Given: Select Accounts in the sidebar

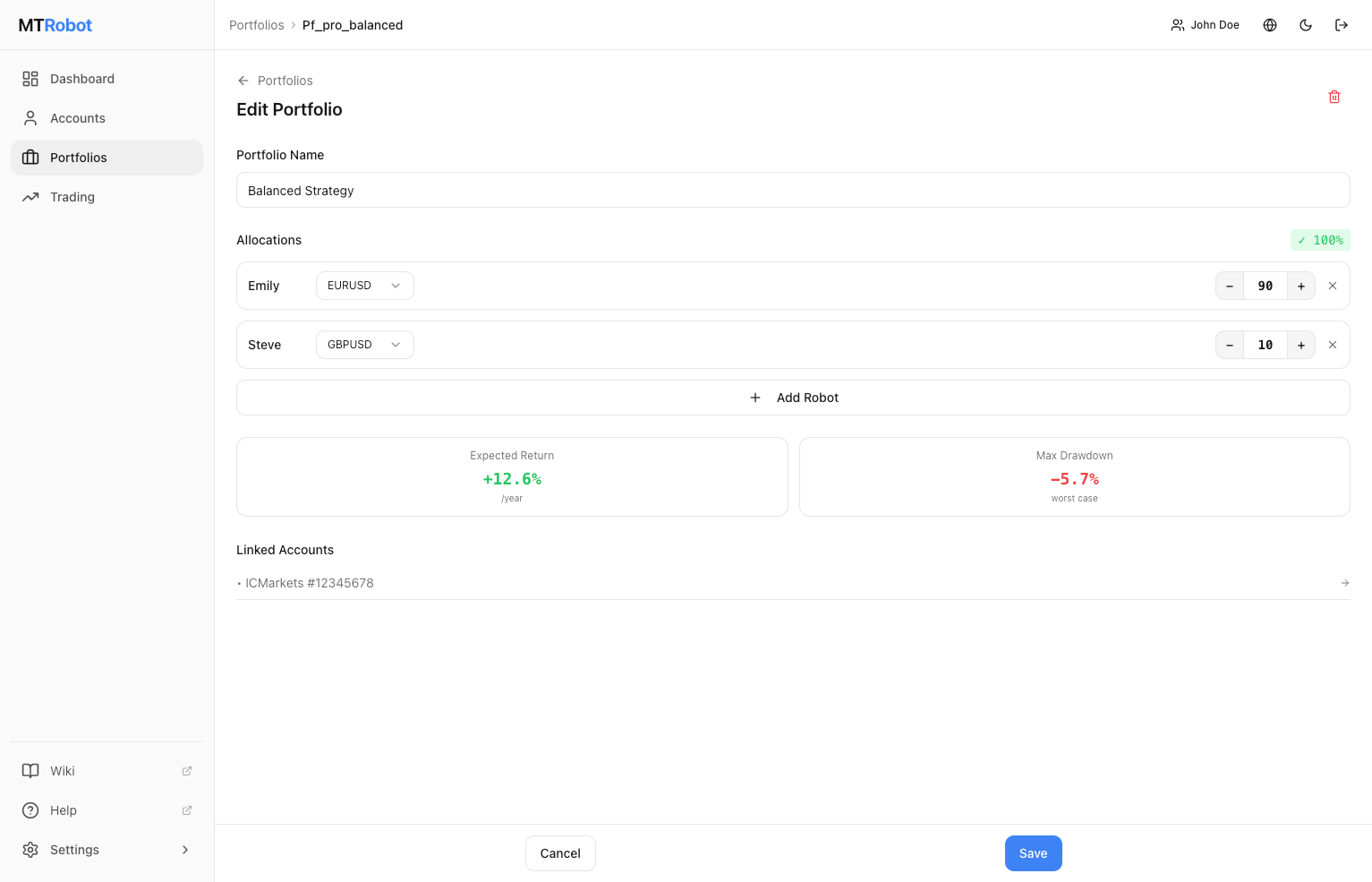Looking at the screenshot, I should click(30, 117).
